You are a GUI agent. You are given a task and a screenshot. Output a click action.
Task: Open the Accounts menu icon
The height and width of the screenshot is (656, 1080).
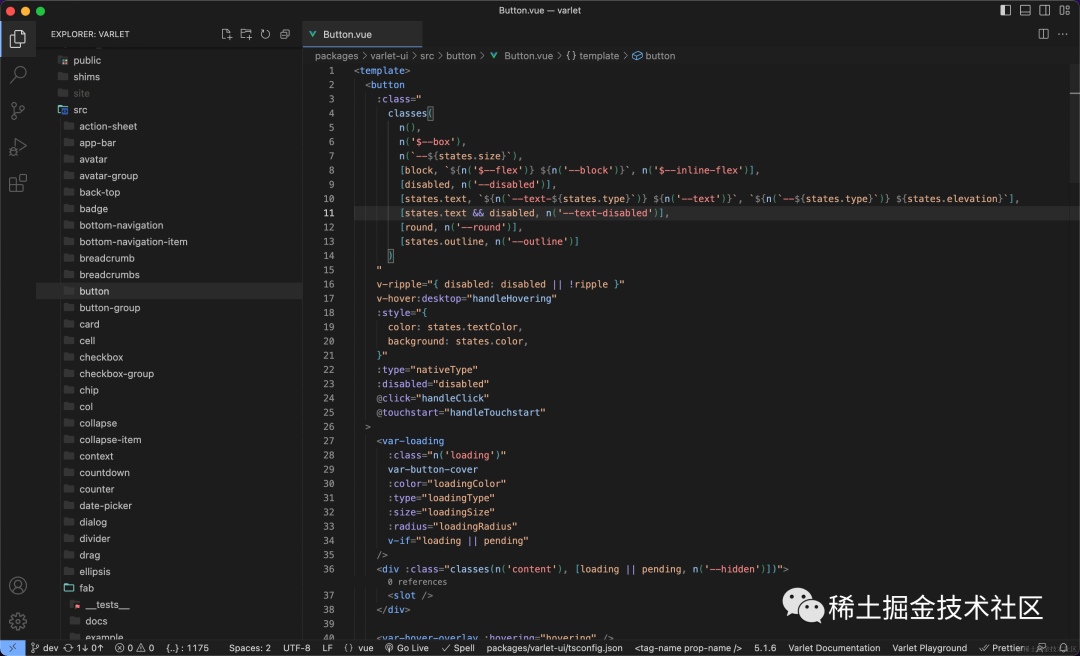point(18,586)
